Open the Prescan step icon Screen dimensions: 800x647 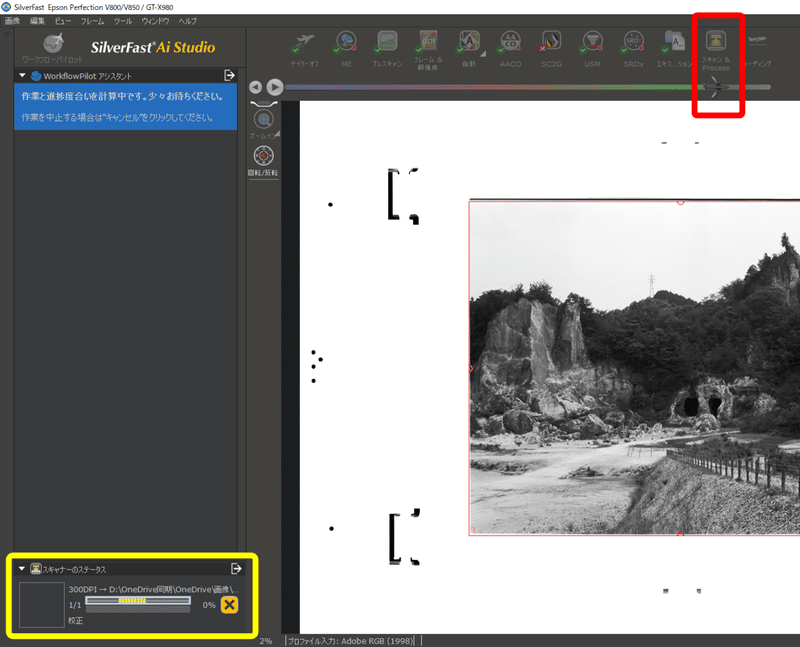387,42
